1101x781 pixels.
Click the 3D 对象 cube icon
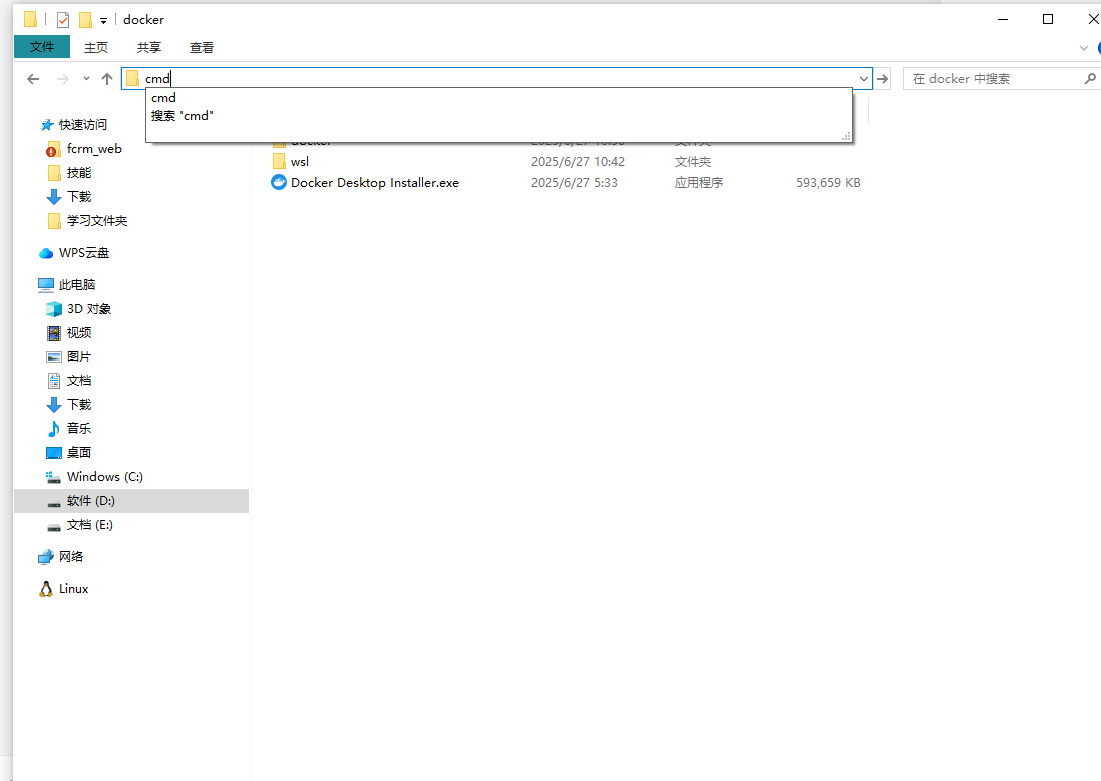click(x=53, y=309)
